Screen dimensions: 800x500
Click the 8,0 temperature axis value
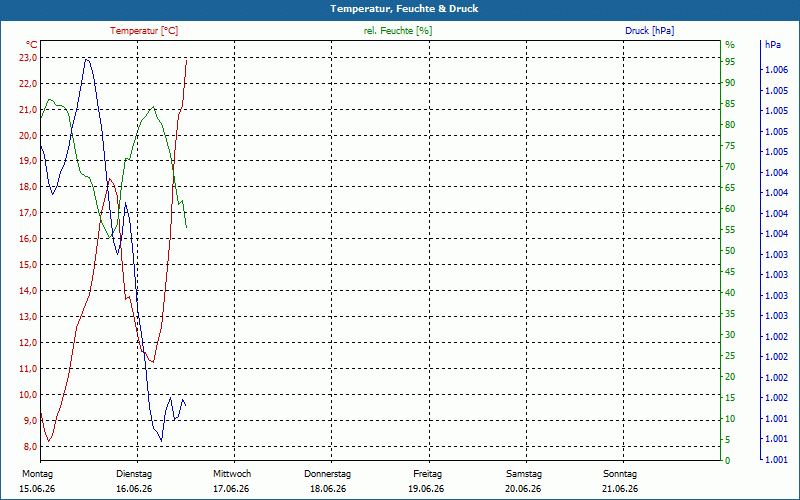pyautogui.click(x=30, y=447)
